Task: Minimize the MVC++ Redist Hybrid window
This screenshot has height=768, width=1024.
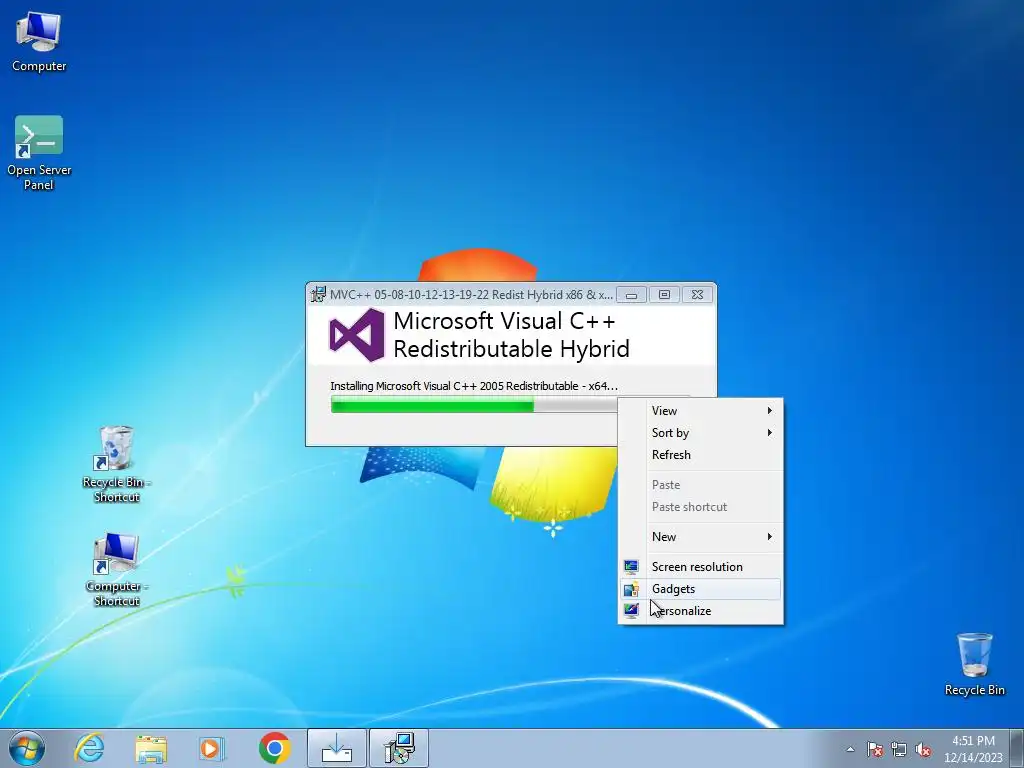Action: pos(632,295)
